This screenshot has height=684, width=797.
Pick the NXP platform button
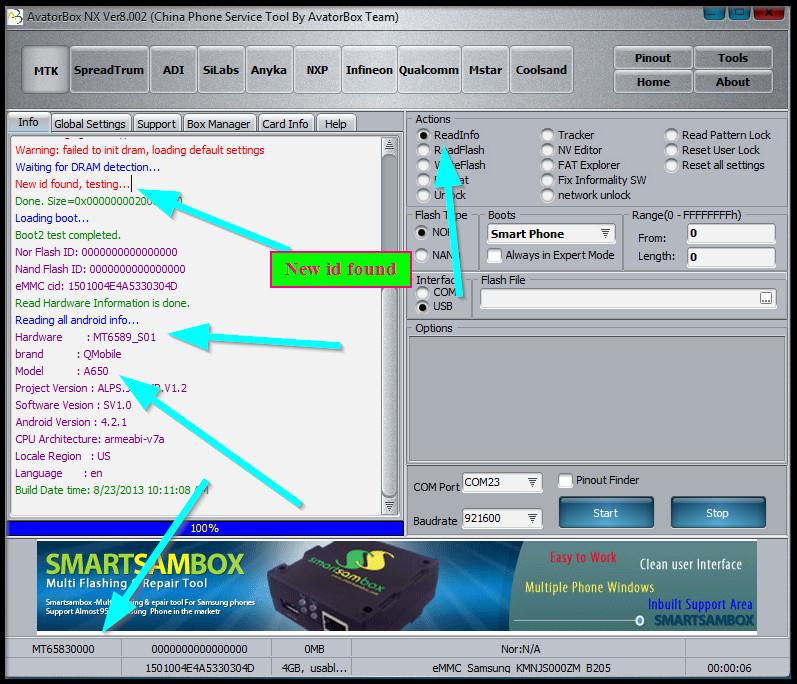tap(317, 70)
